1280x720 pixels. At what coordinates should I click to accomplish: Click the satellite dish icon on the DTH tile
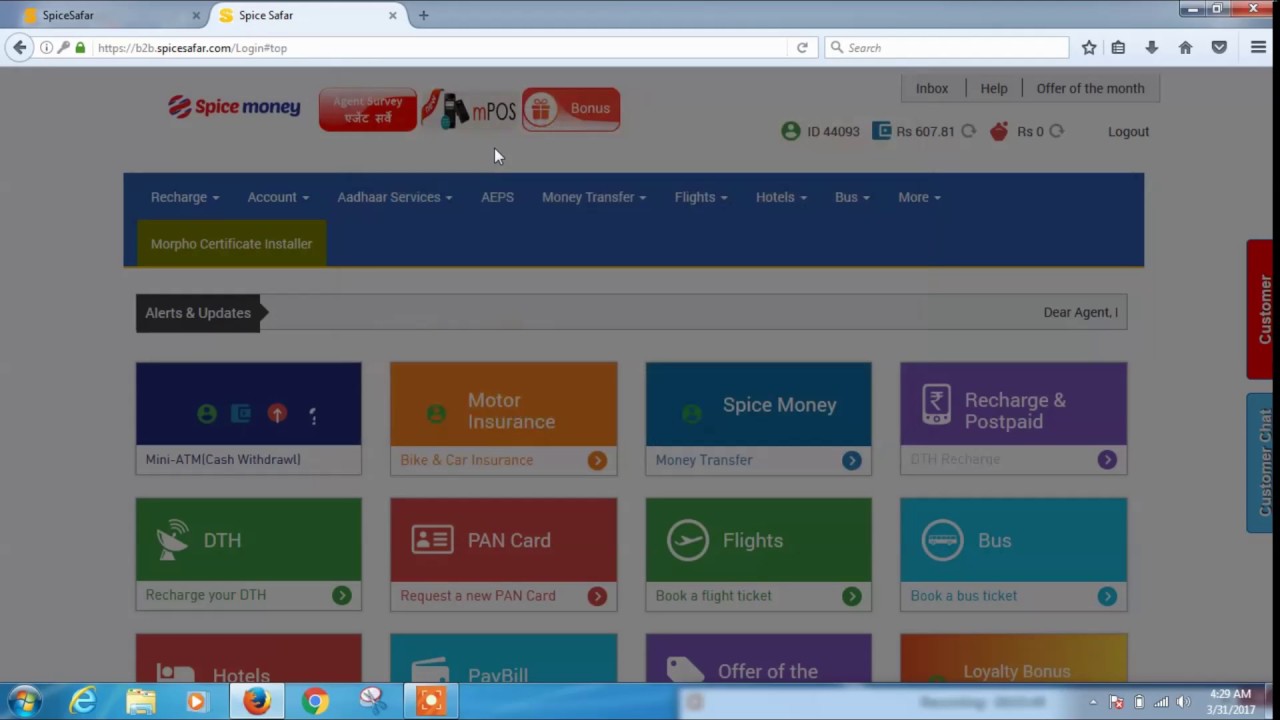[172, 539]
